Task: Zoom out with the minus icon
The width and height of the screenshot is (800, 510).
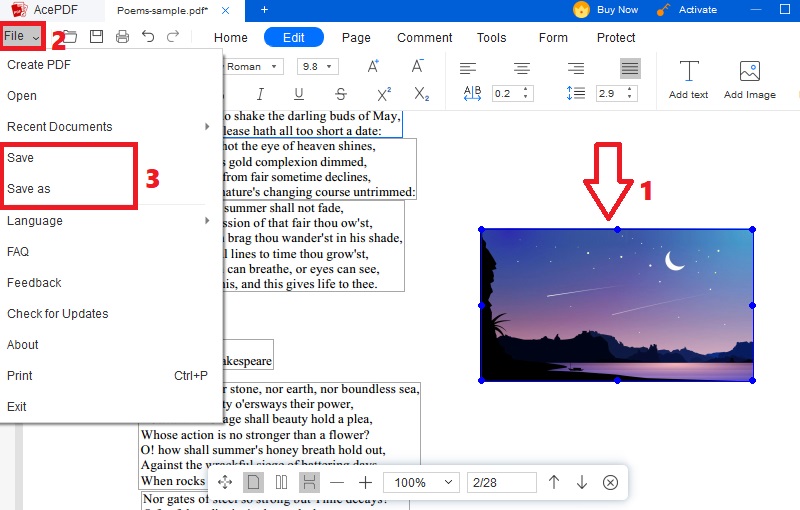Action: (337, 482)
